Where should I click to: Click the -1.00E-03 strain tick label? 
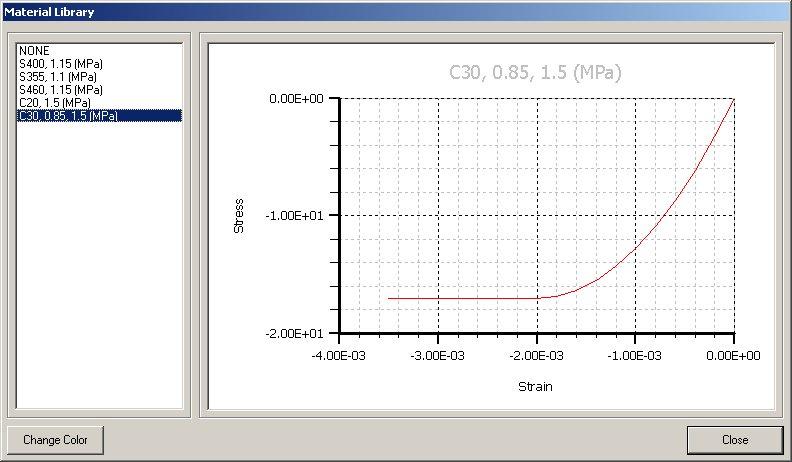[635, 356]
